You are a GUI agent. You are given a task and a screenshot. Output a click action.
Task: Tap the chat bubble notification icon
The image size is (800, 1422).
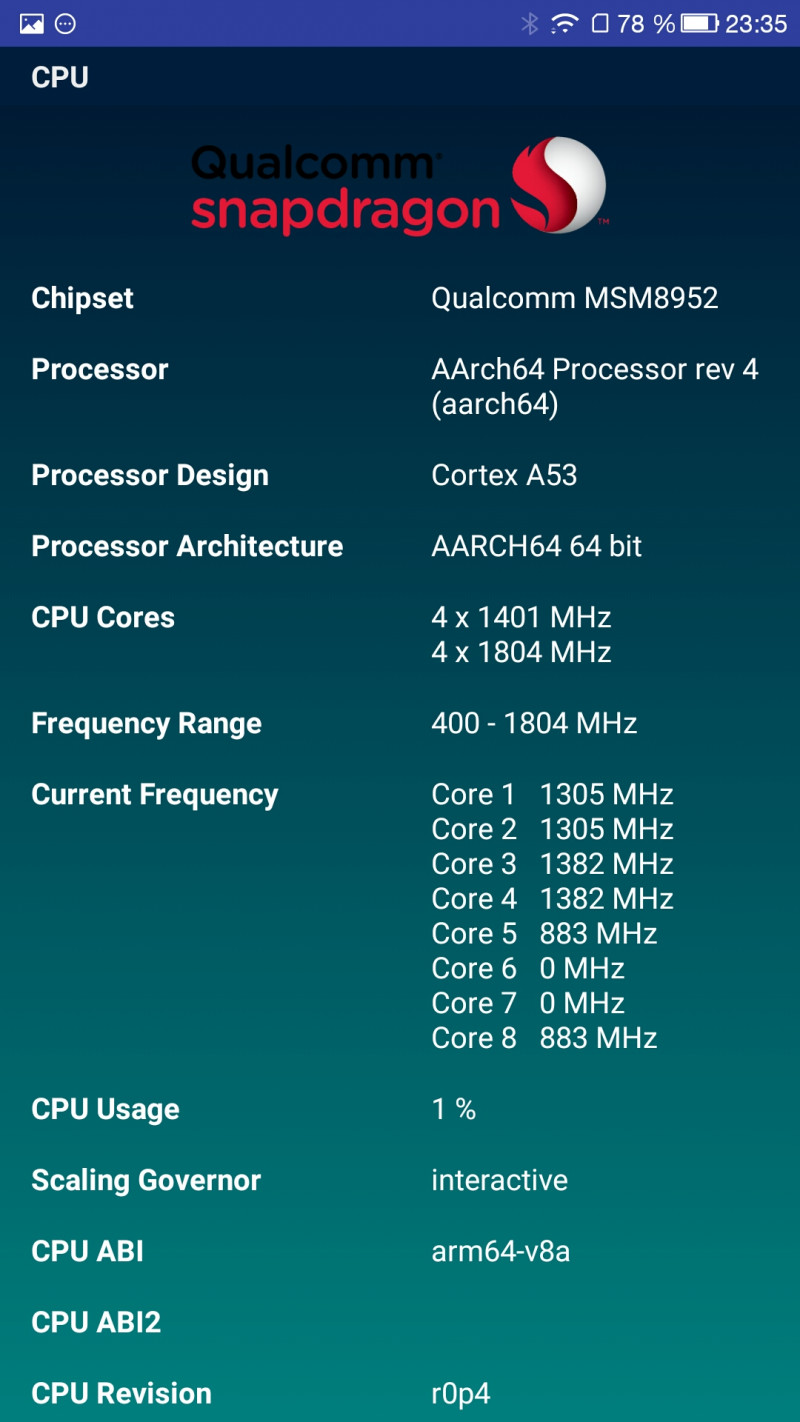tap(65, 23)
